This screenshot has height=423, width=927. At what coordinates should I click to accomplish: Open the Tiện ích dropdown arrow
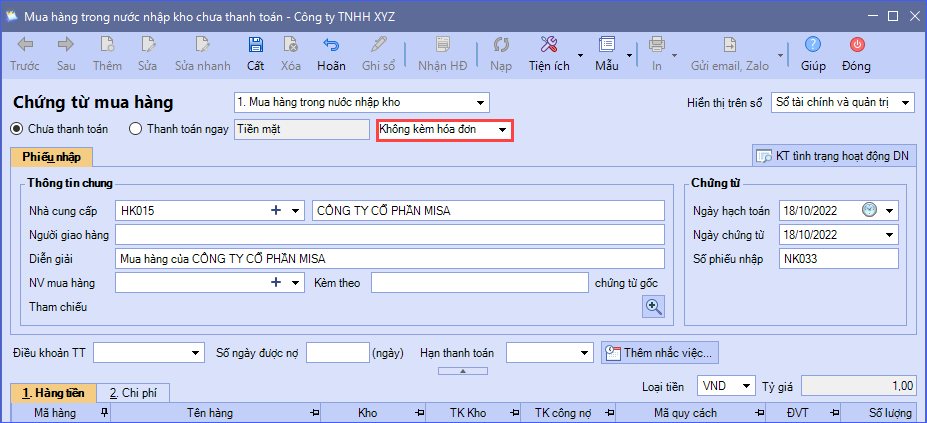click(580, 56)
